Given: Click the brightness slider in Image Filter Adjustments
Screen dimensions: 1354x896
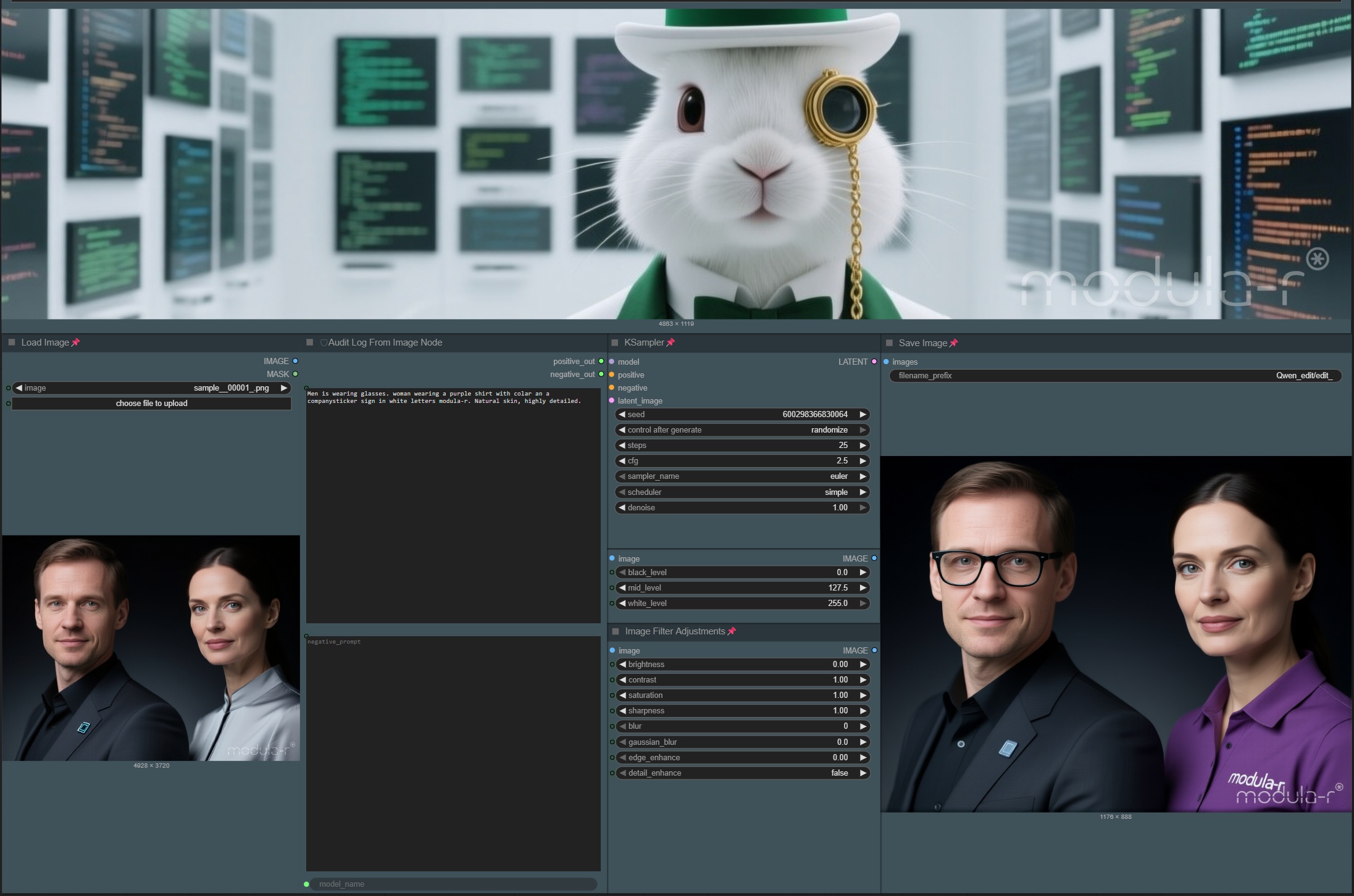Looking at the screenshot, I should [741, 664].
